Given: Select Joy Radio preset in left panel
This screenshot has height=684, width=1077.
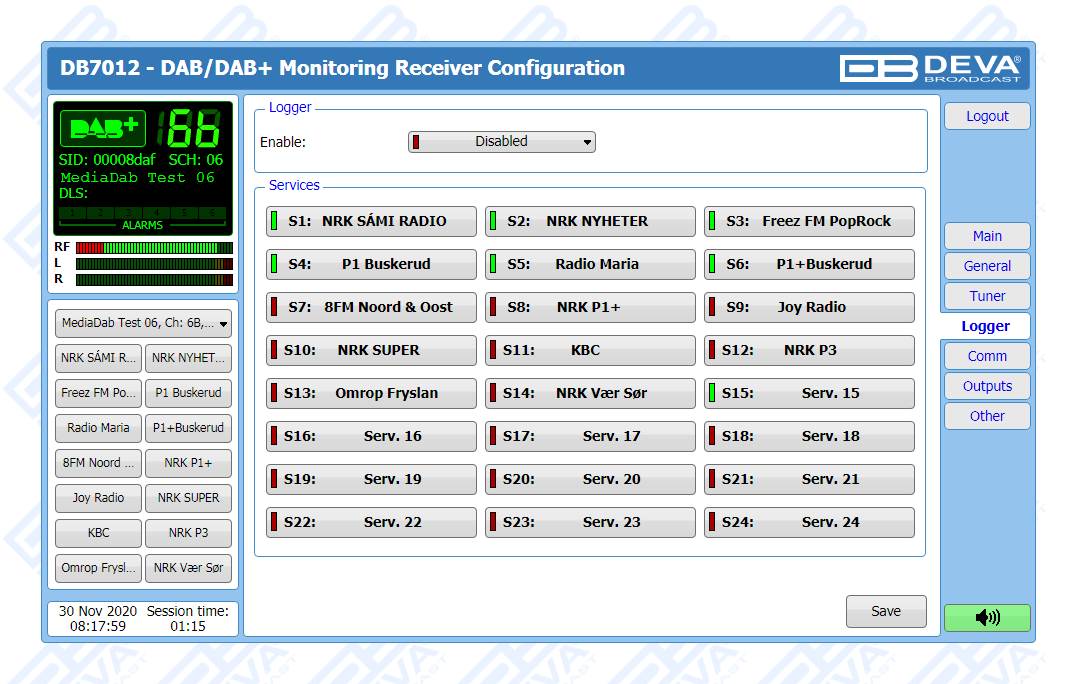Looking at the screenshot, I should click(98, 498).
